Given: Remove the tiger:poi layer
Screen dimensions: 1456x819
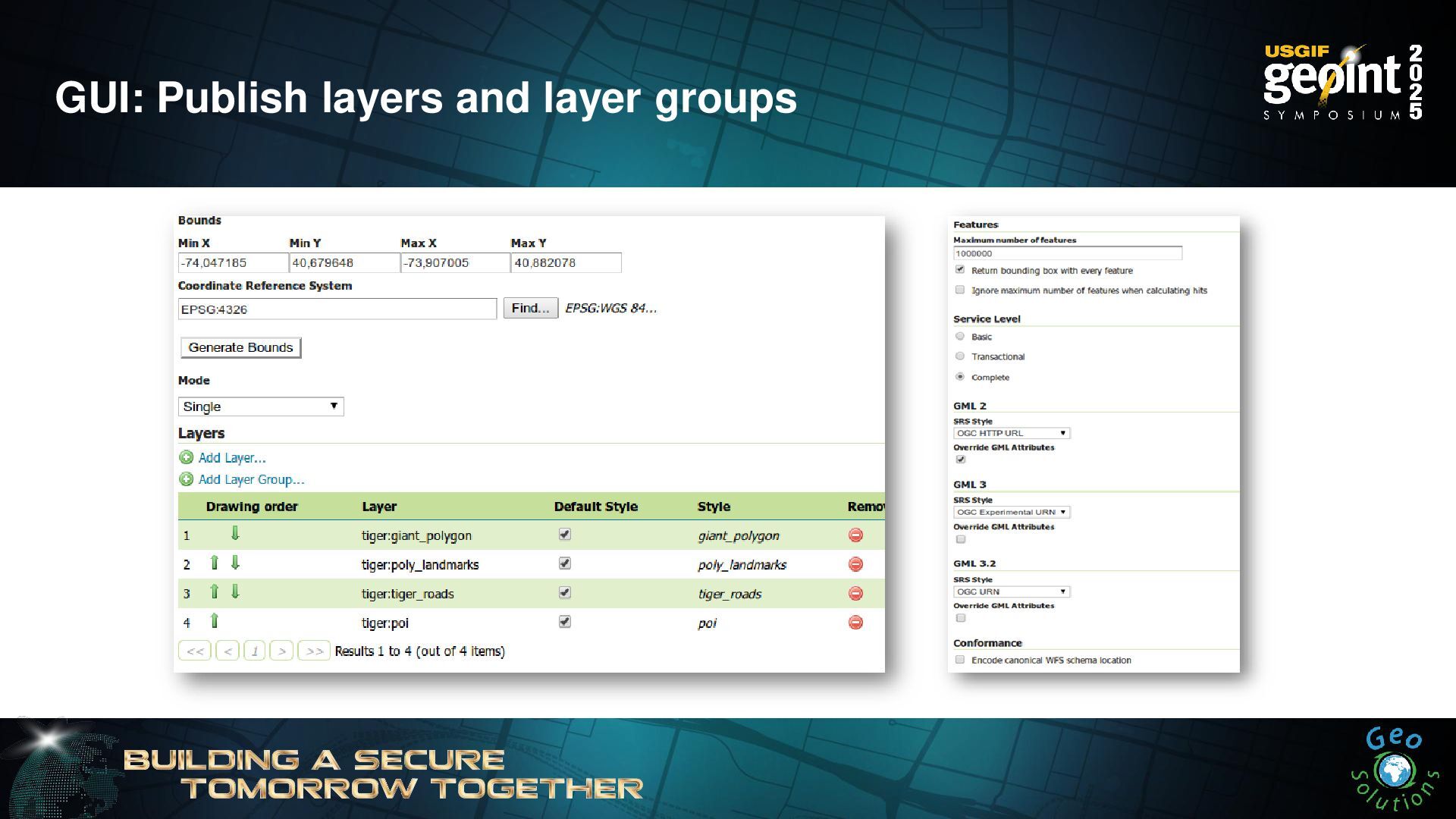Looking at the screenshot, I should pyautogui.click(x=855, y=623).
